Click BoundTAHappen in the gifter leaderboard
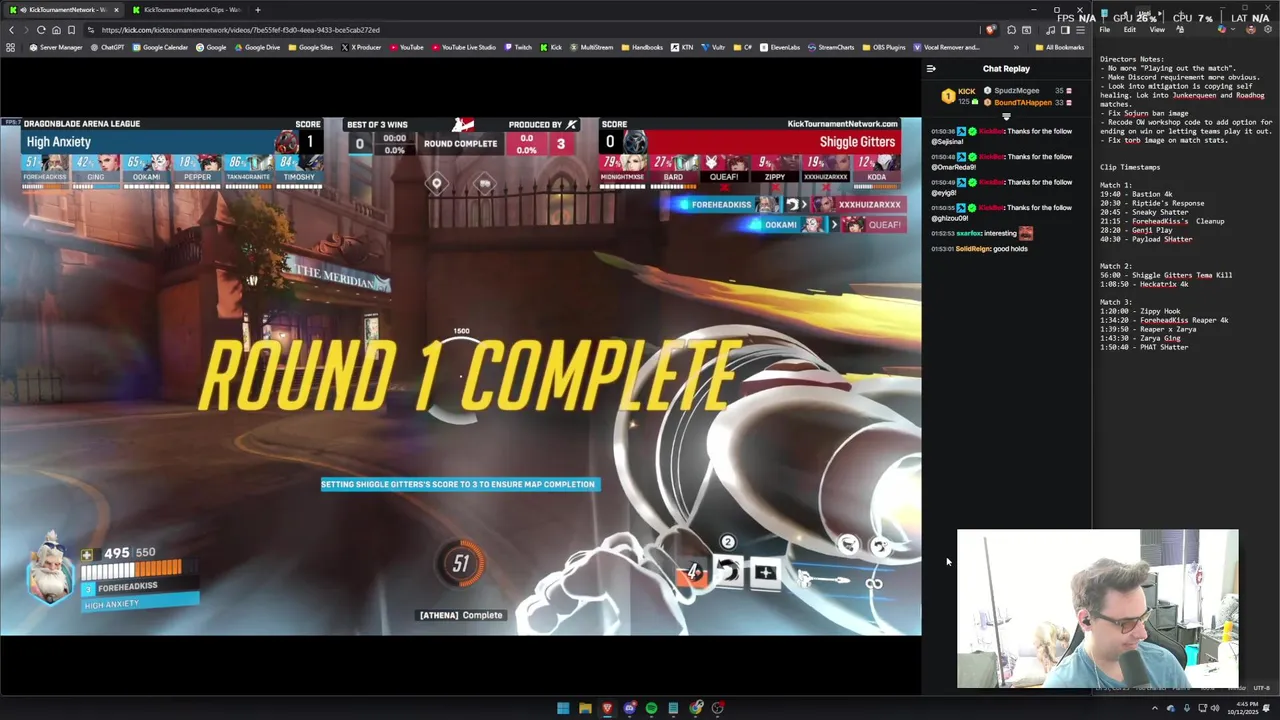 point(1023,102)
